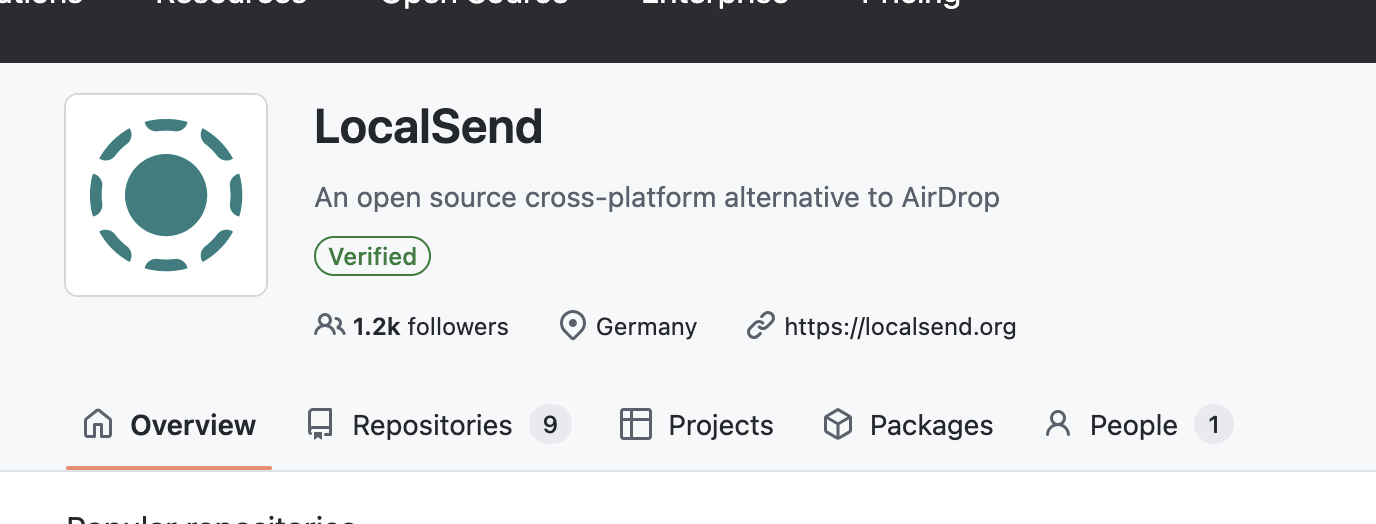Open the https://localsend.org website link
Screen dimensions: 1376x524
coord(900,326)
